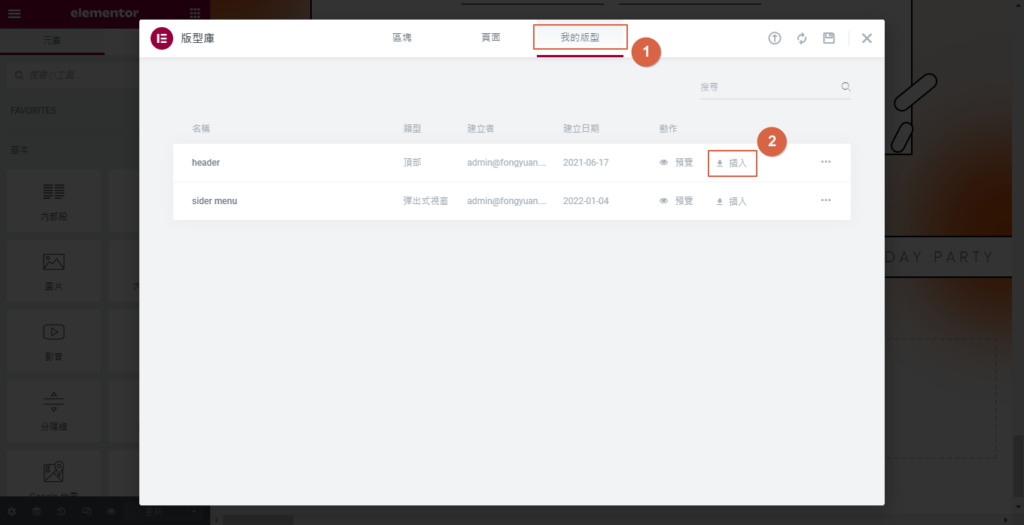1024x525 pixels.
Task: Click the template search input field
Action: (766, 88)
